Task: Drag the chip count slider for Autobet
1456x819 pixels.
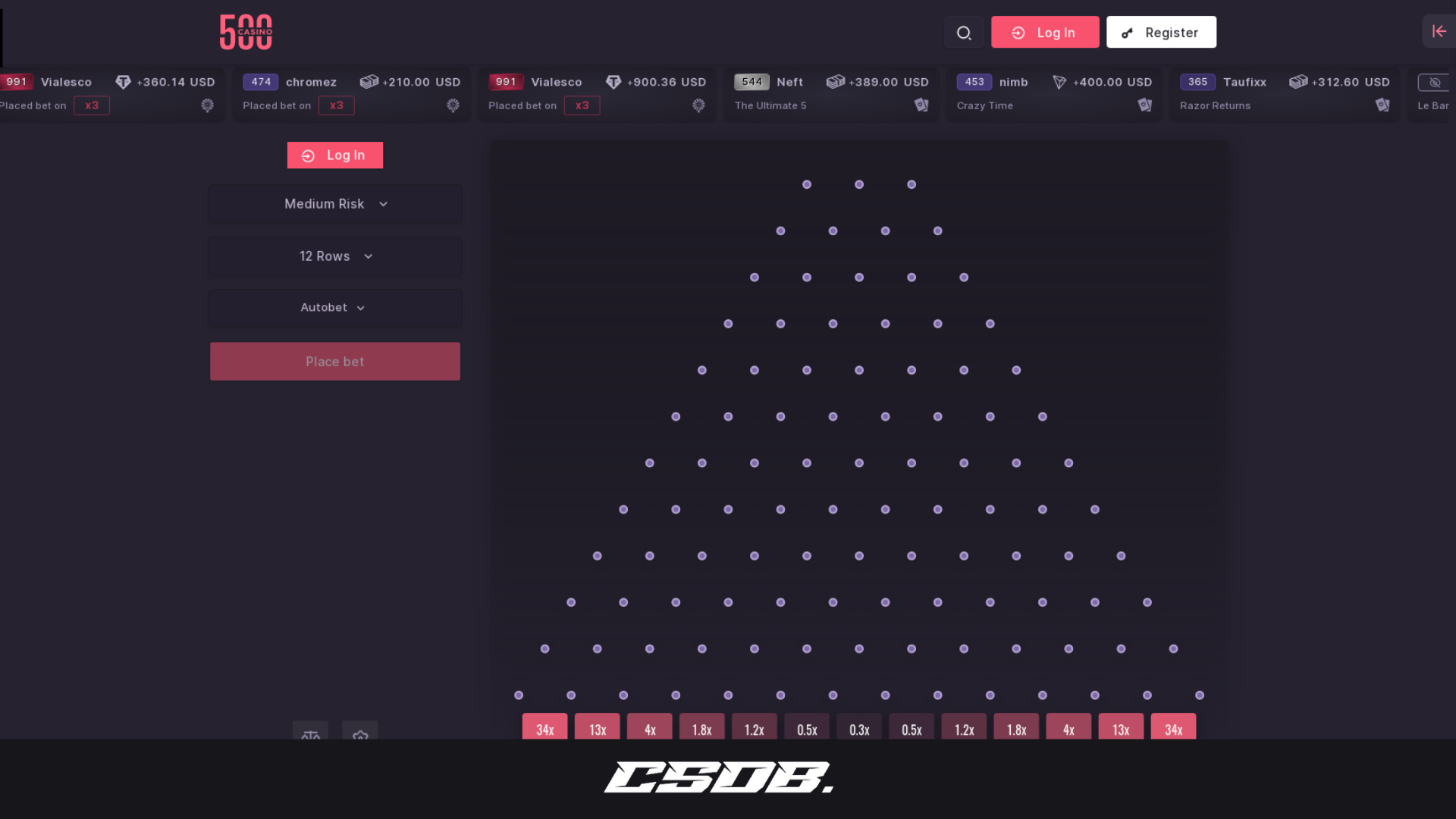Action: pos(334,307)
